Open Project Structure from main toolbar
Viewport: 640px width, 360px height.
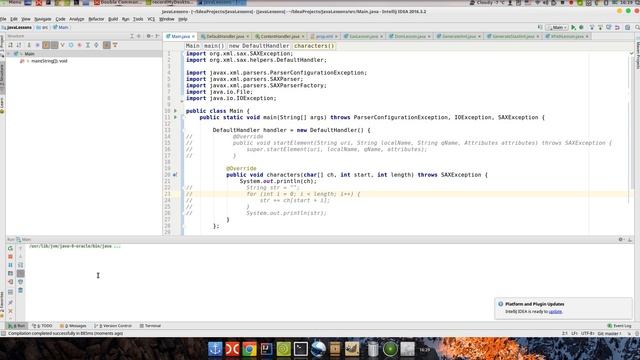point(628,27)
